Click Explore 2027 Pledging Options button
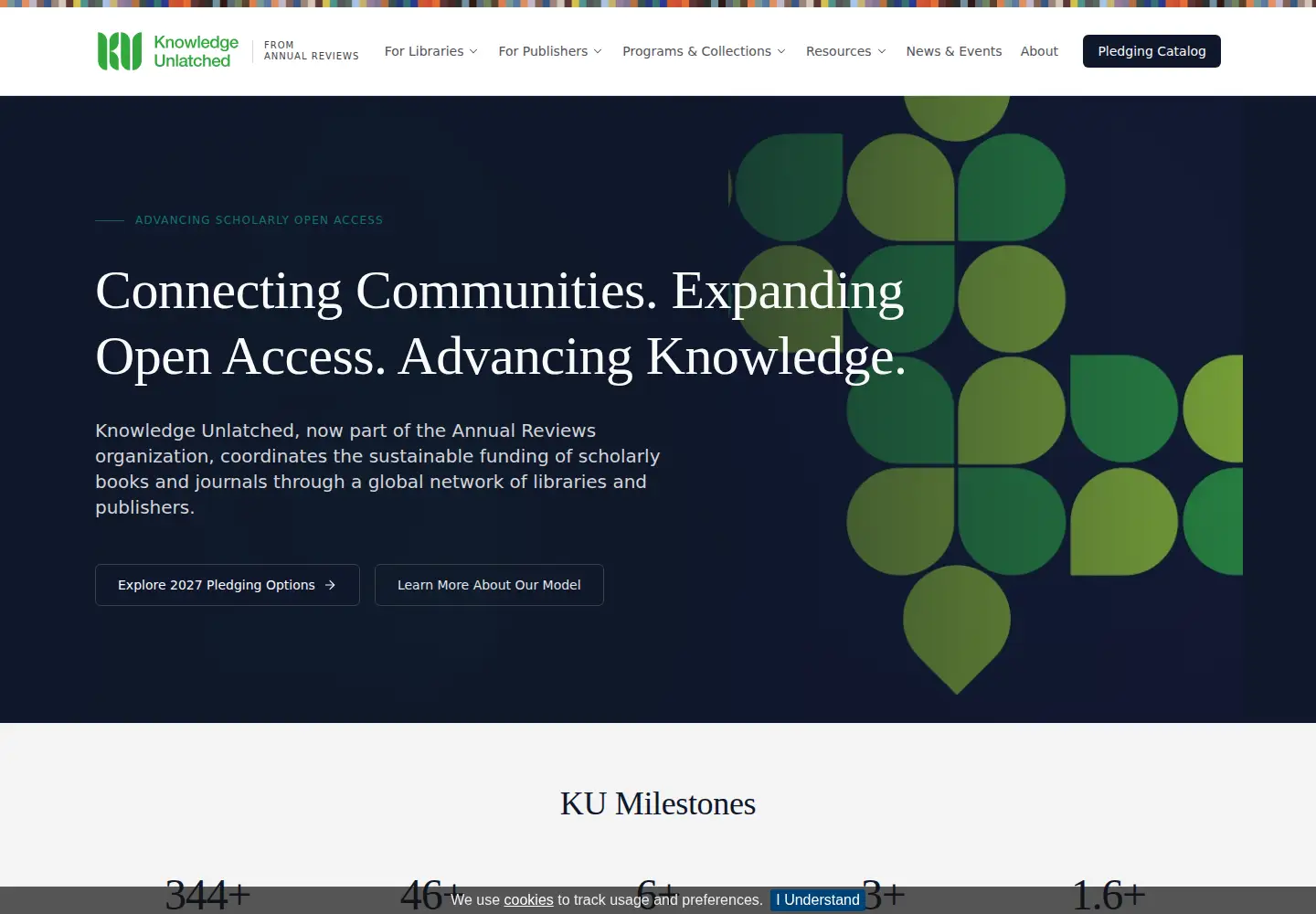1316x914 pixels. (228, 585)
